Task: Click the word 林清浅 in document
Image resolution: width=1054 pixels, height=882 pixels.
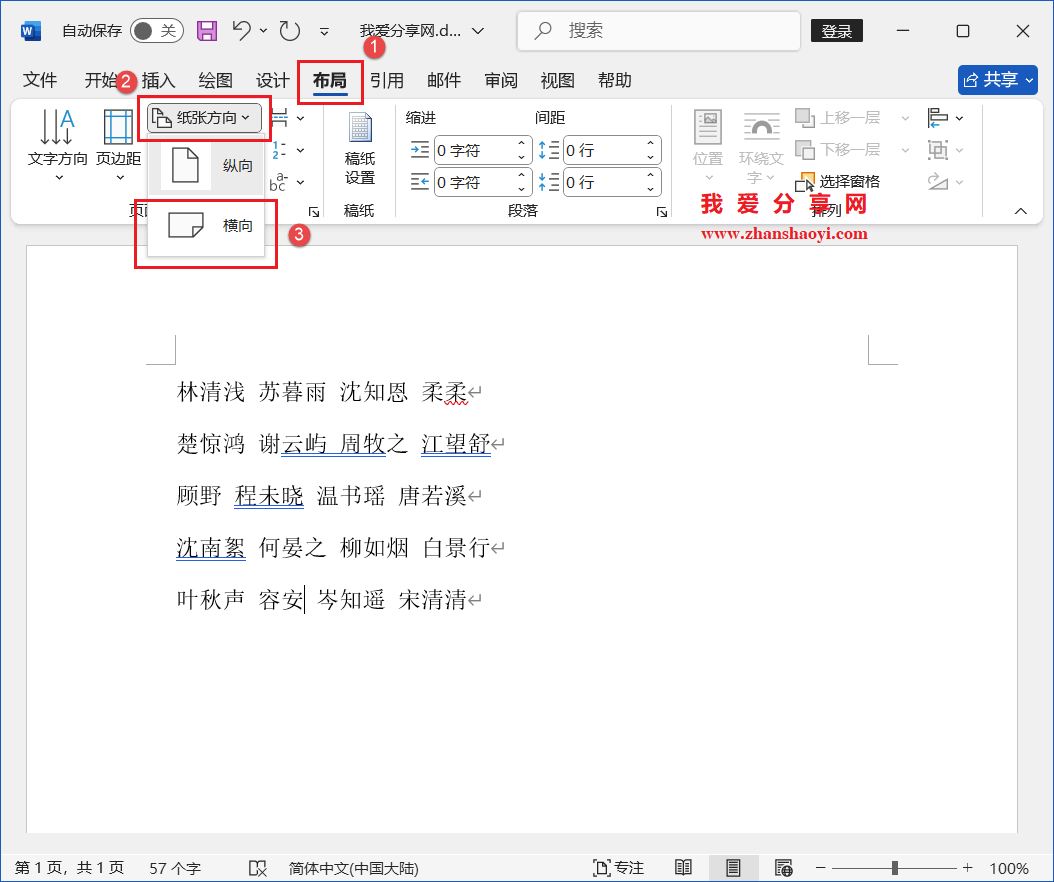Action: [x=211, y=391]
